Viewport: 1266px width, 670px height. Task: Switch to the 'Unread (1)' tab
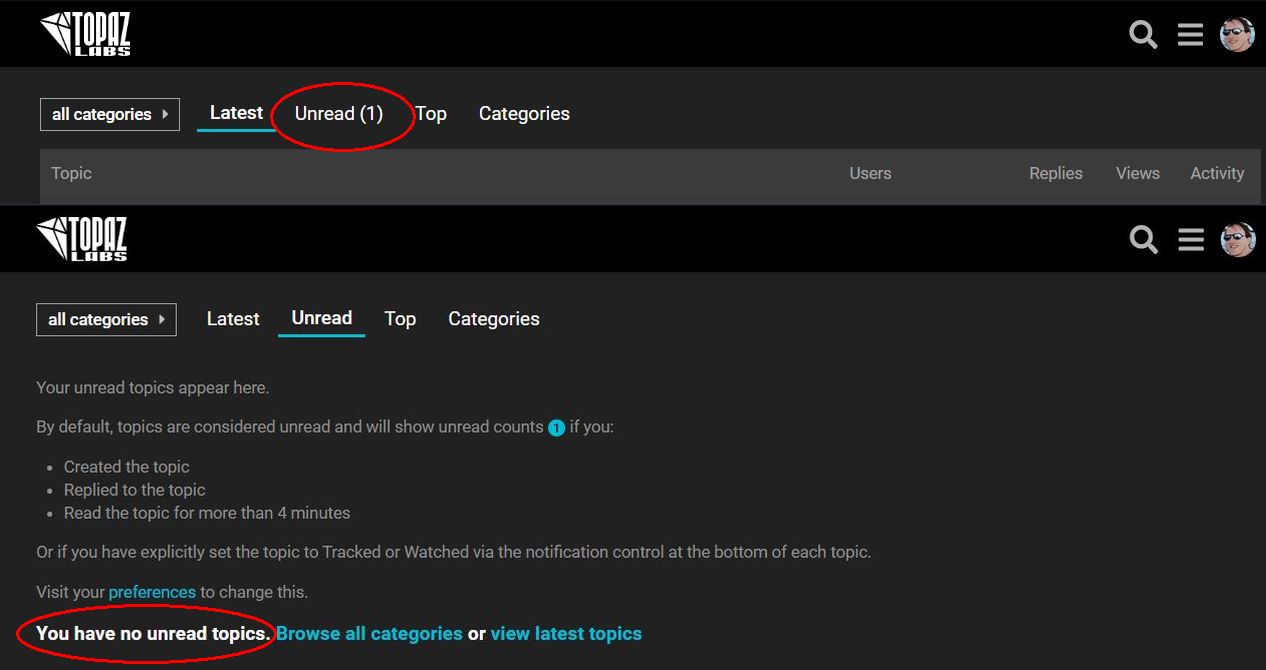(x=339, y=114)
